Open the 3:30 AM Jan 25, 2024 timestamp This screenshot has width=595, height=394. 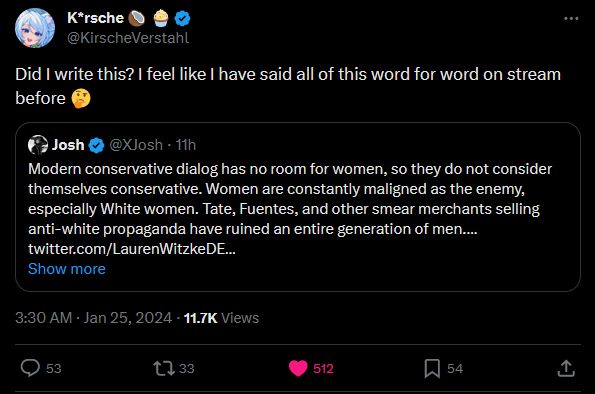[93, 318]
